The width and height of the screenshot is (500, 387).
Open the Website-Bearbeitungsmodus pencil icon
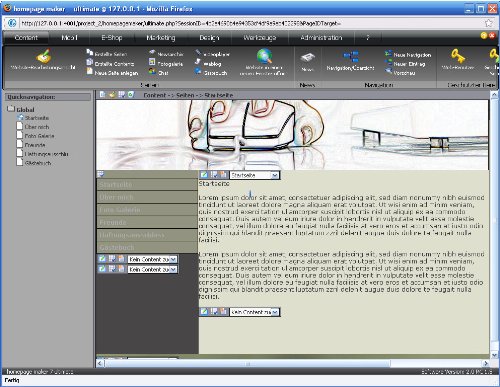coord(44,56)
